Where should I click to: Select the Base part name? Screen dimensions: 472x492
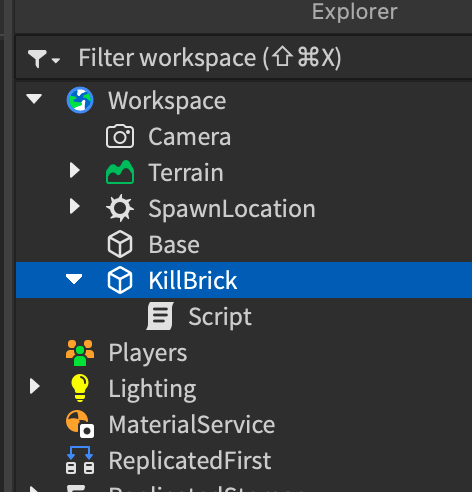174,245
